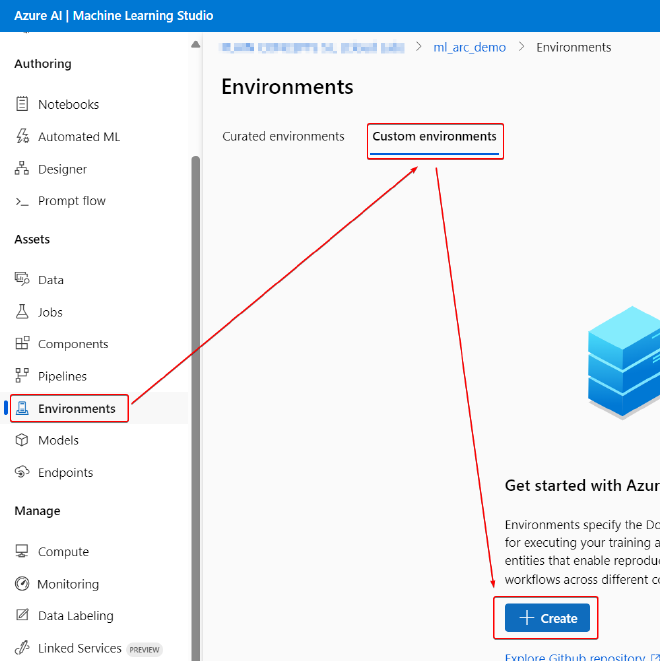Go to Automated ML page
This screenshot has width=660, height=661.
point(79,137)
